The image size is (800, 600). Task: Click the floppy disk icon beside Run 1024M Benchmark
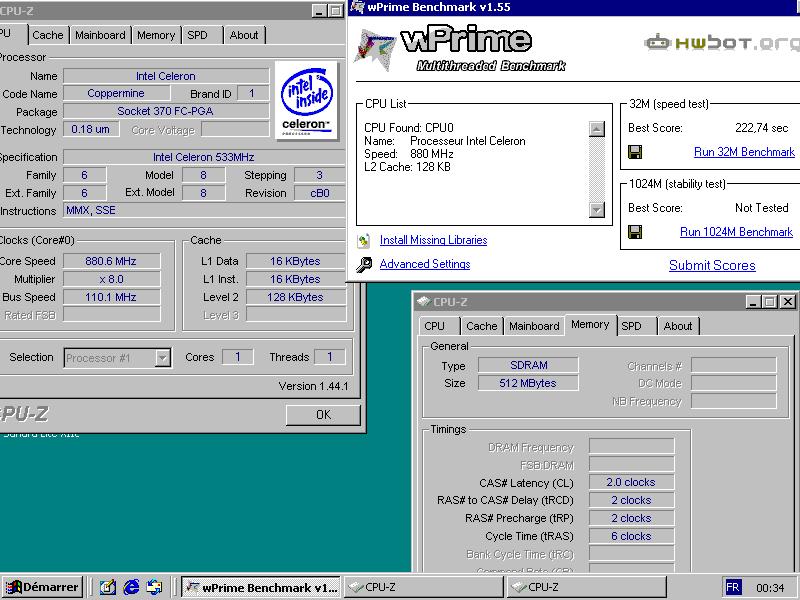pyautogui.click(x=635, y=232)
